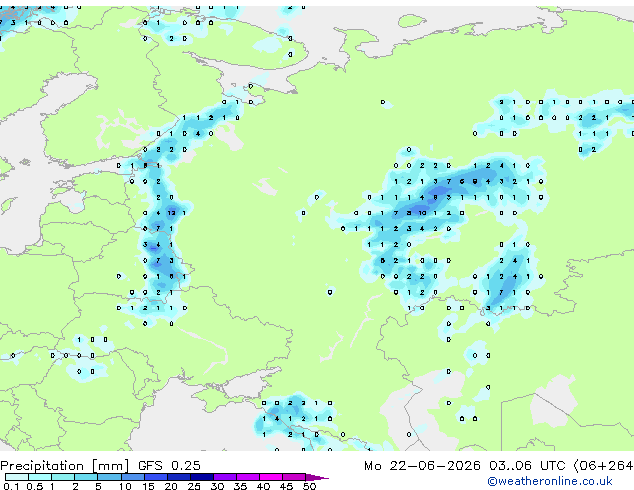The image size is (634, 490).
Task: Choose the magenta swatch between 40 and 45
Action: [x=271, y=477]
